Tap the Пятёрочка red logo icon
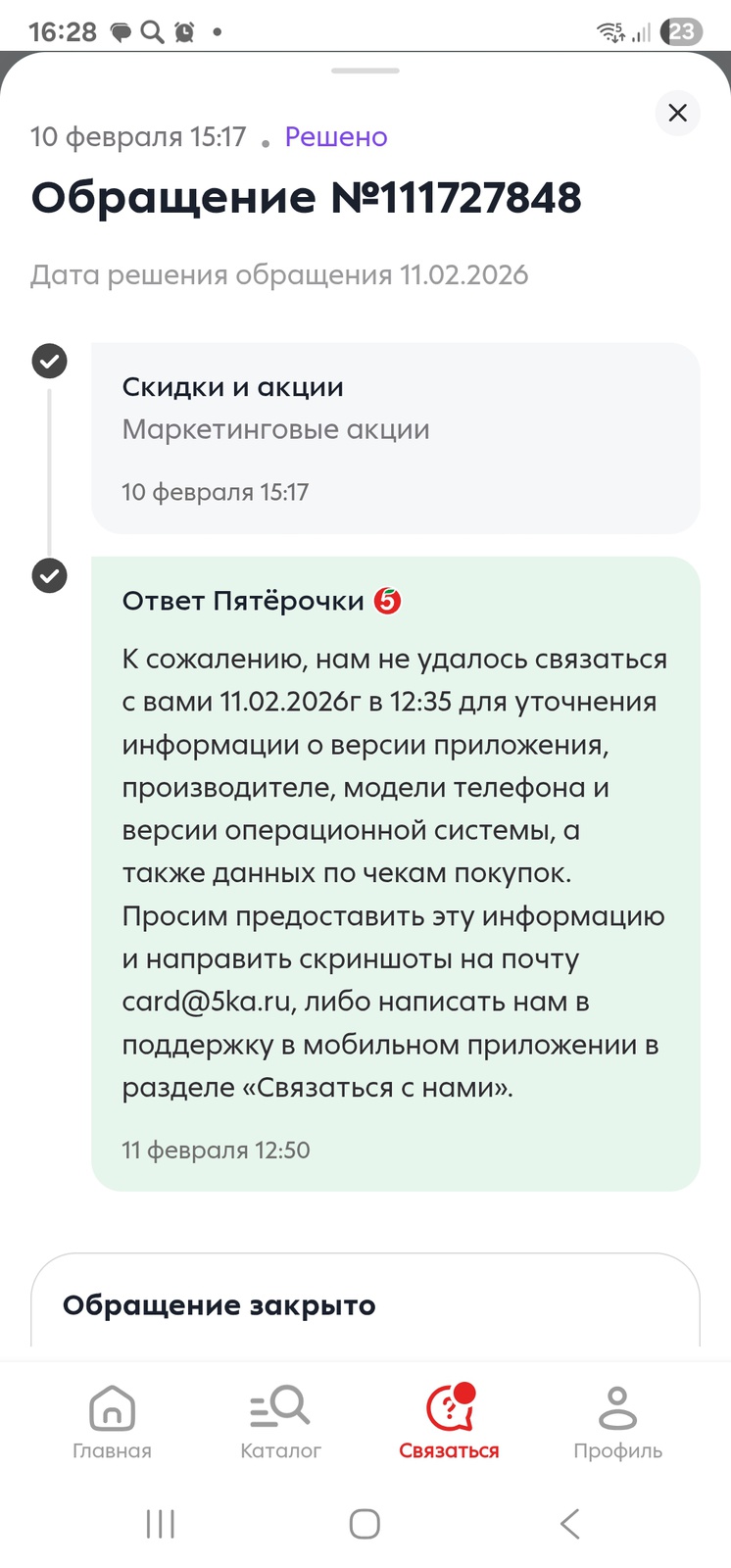 [388, 601]
